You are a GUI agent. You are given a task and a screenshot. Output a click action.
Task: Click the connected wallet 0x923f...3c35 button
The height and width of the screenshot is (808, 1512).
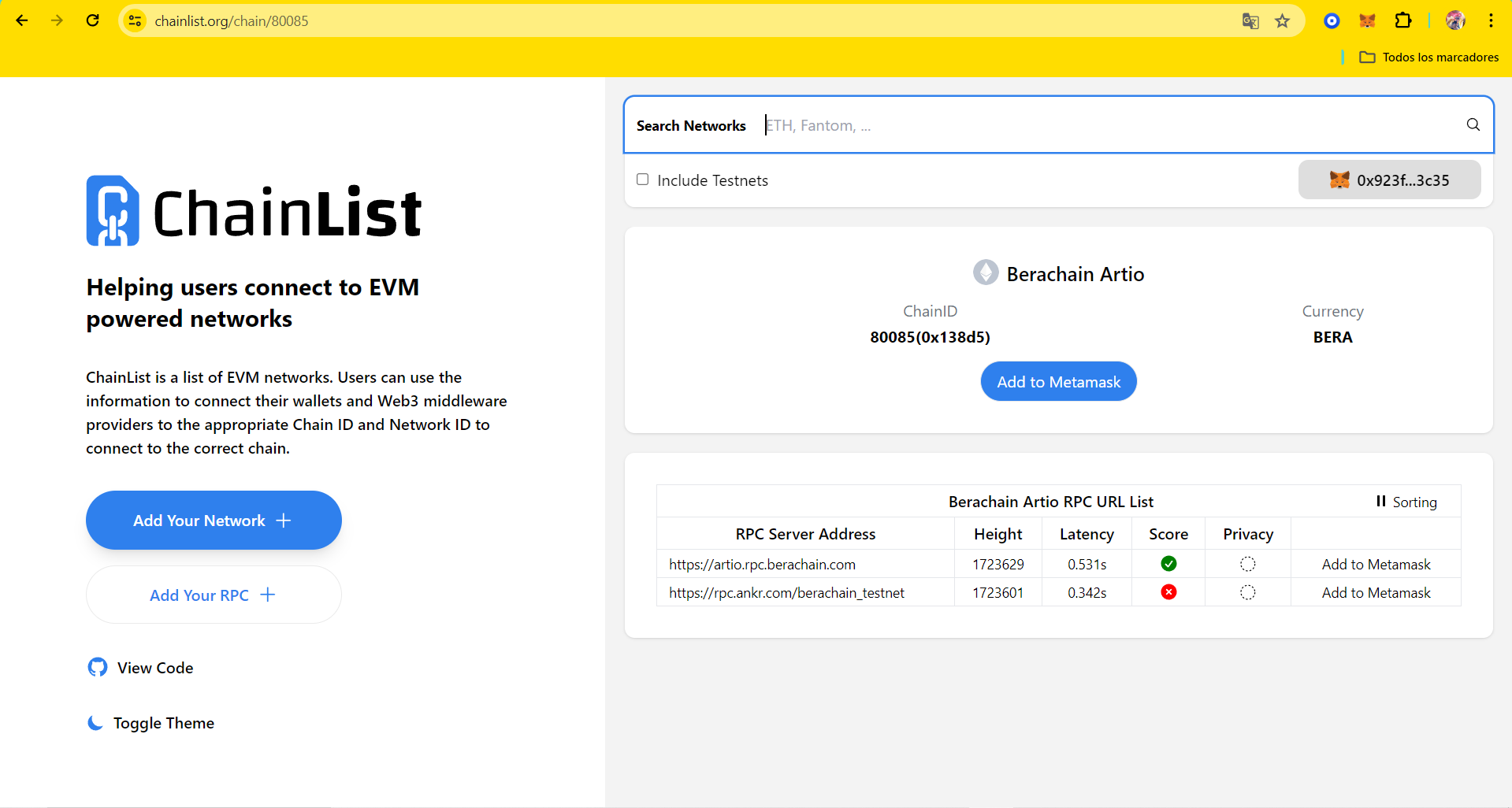(1389, 180)
